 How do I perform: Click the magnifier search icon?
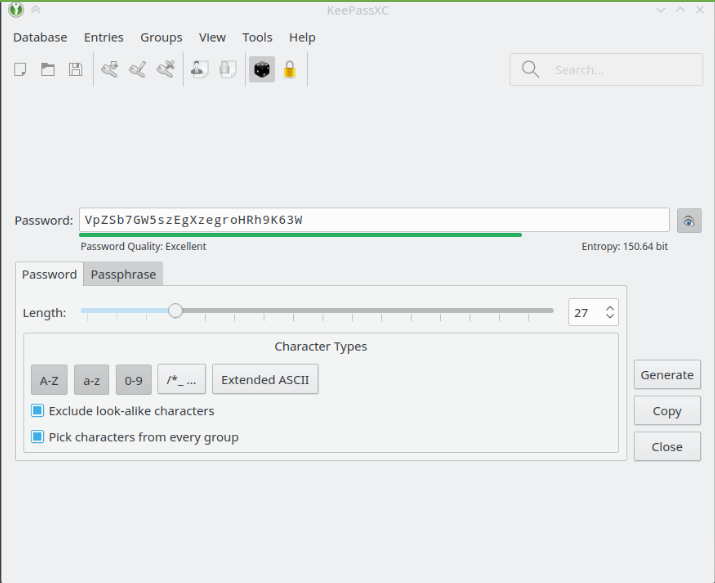click(x=530, y=70)
